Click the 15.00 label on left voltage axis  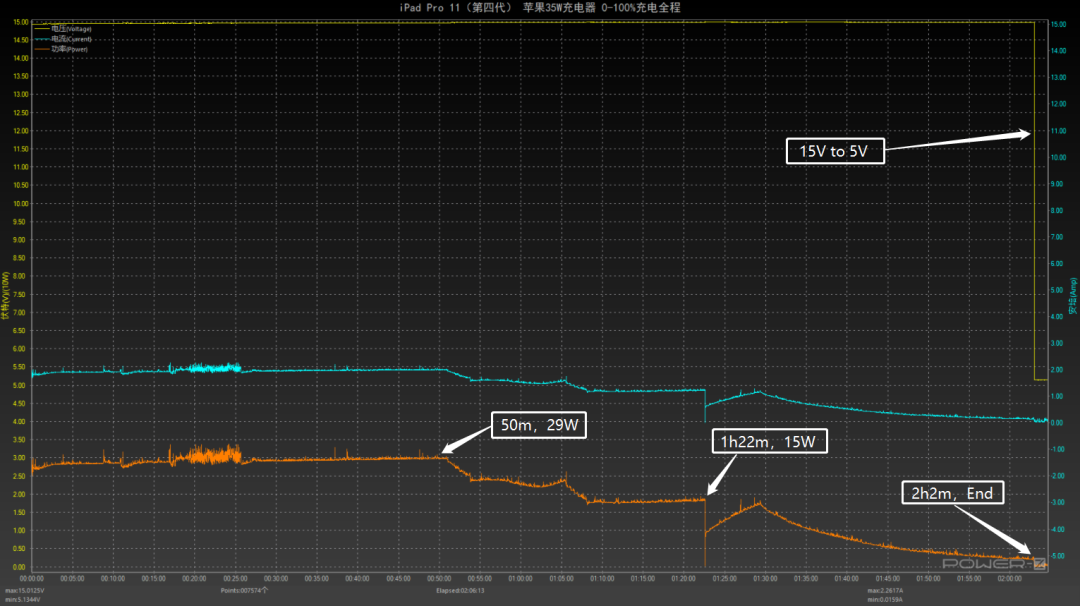[21, 22]
